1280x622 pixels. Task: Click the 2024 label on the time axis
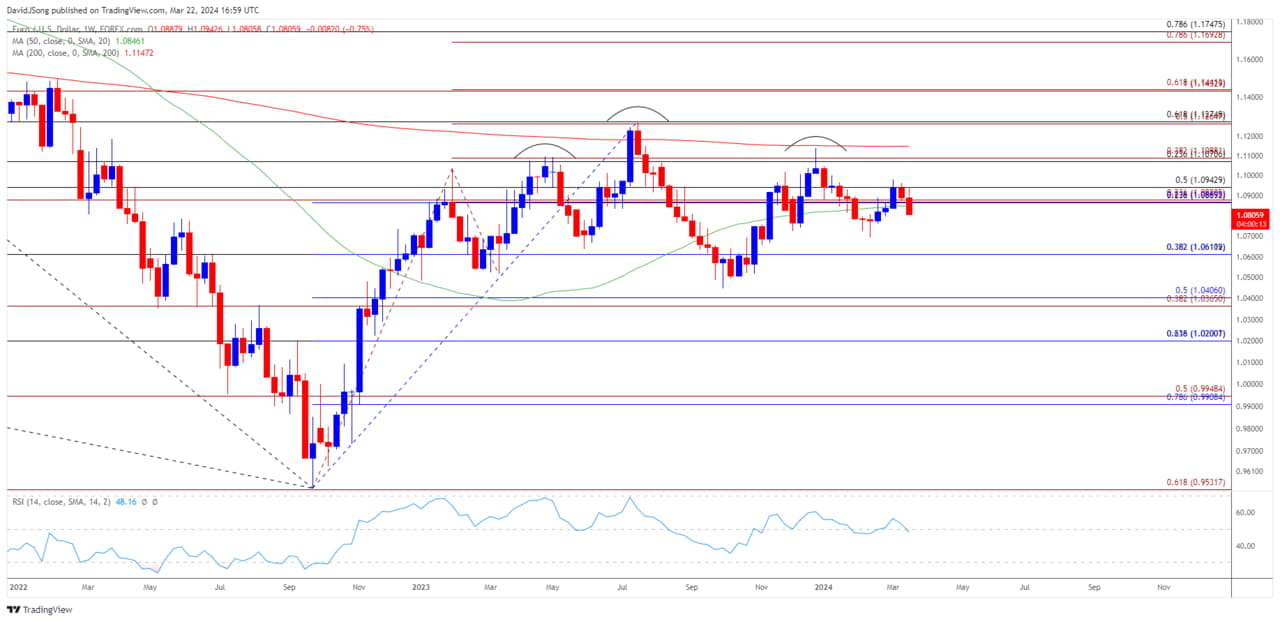click(824, 589)
